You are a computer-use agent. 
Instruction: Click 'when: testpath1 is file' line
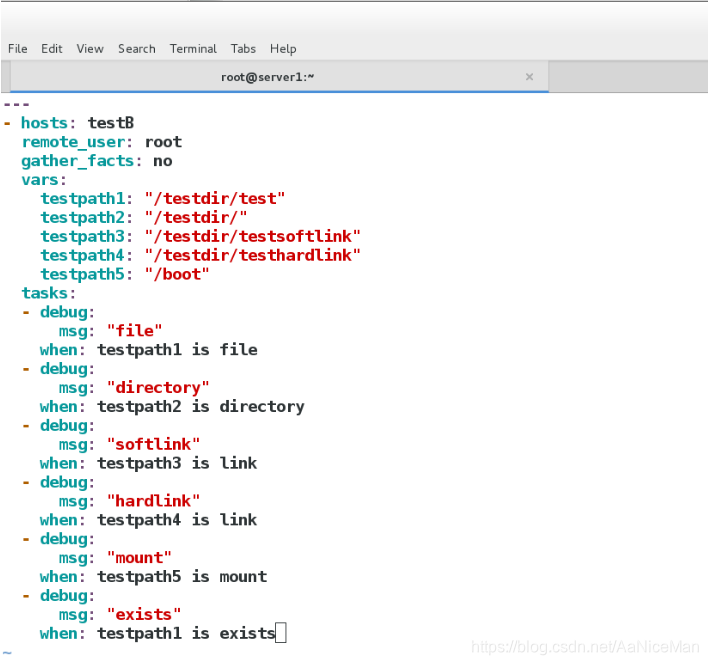tap(149, 350)
